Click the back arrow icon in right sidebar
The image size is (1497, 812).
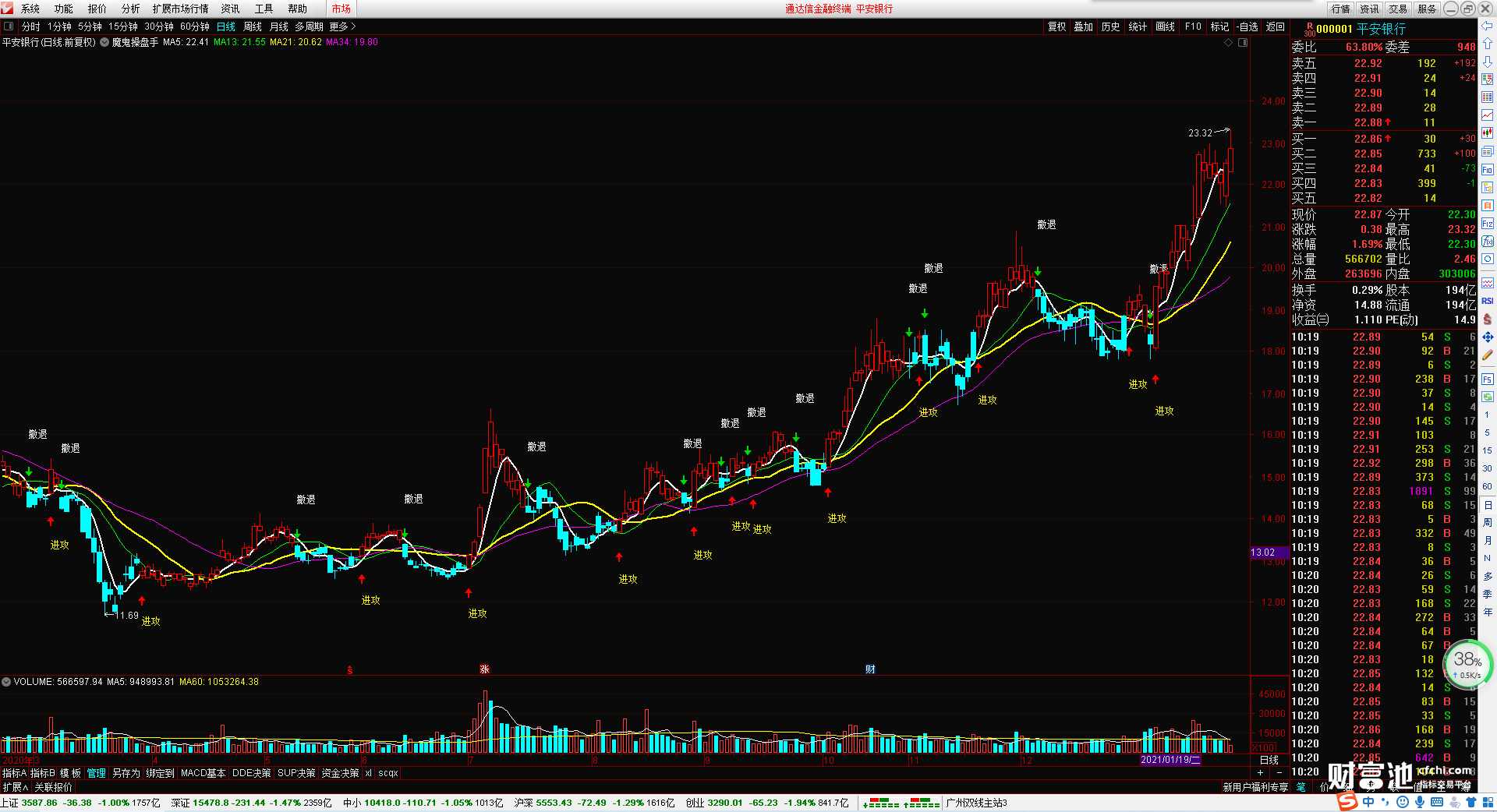click(x=1488, y=26)
